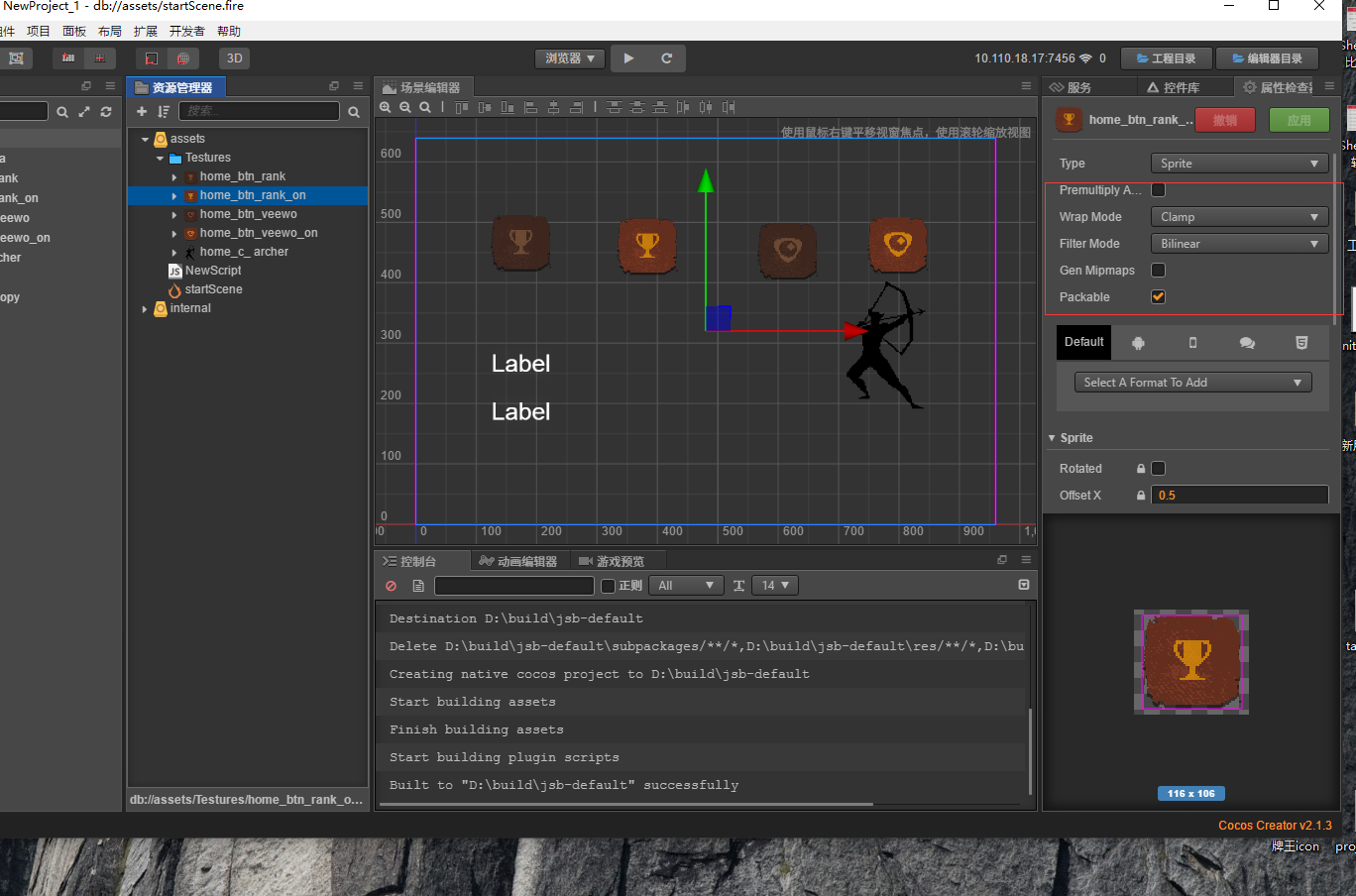Image resolution: width=1356 pixels, height=896 pixels.
Task: Click the create asset plus icon
Action: point(142,112)
